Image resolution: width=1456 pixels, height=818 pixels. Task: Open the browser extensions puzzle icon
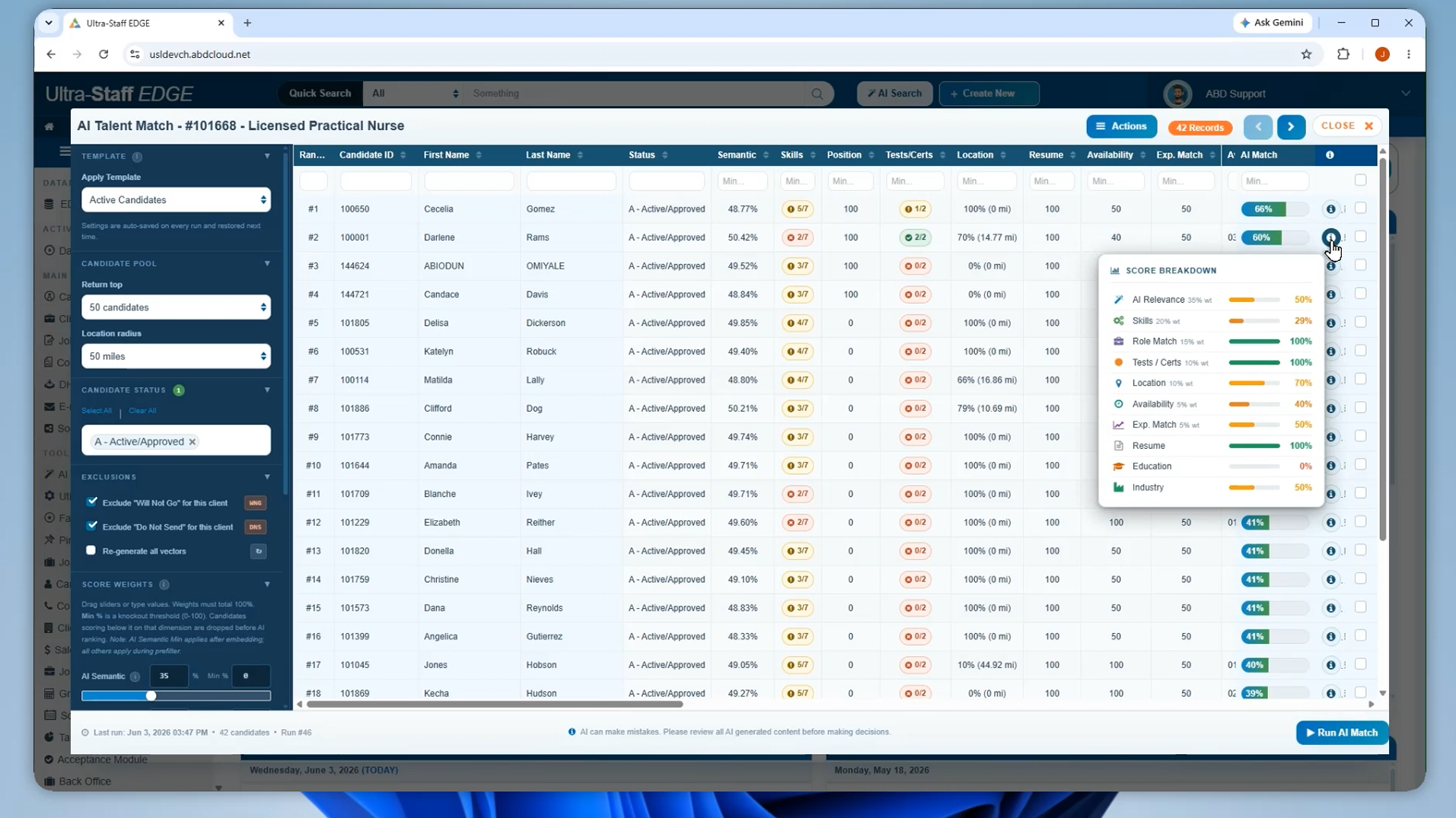[x=1343, y=54]
